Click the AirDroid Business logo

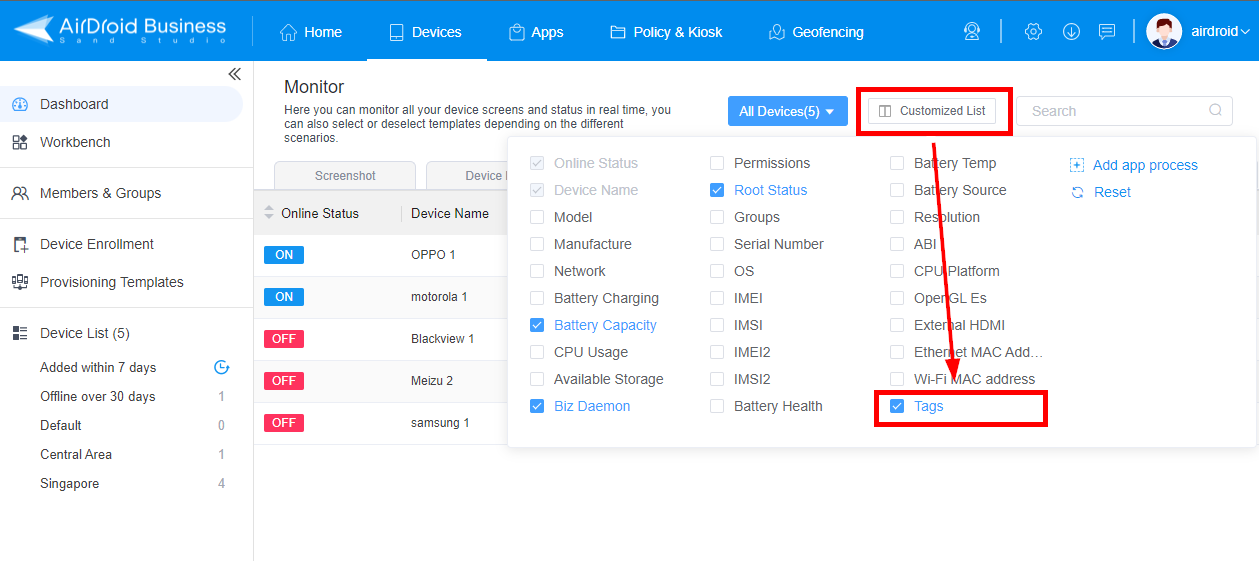(120, 31)
